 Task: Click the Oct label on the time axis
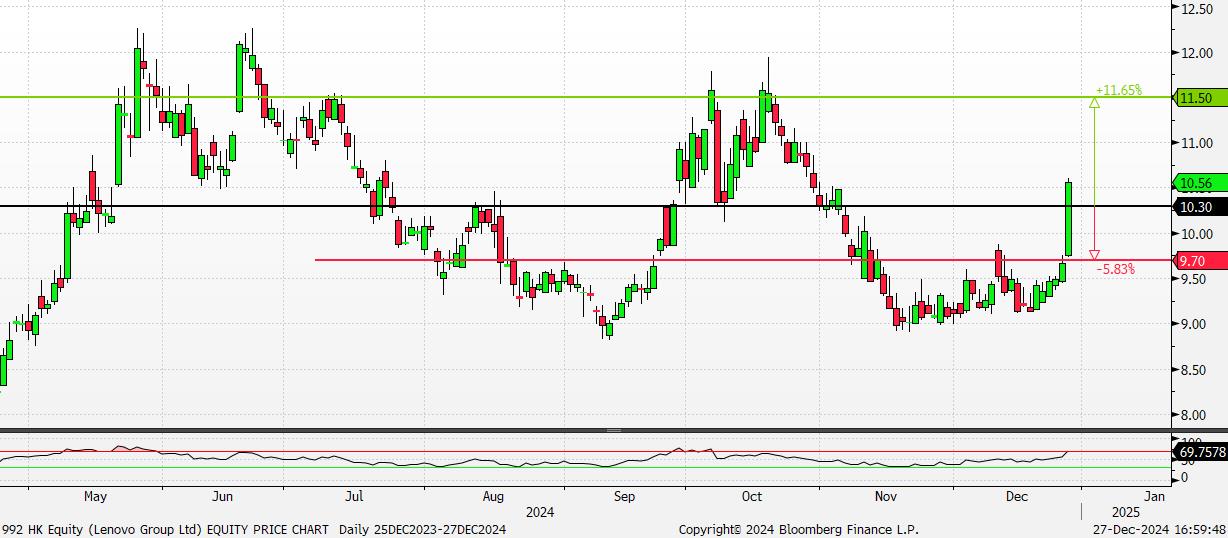752,496
